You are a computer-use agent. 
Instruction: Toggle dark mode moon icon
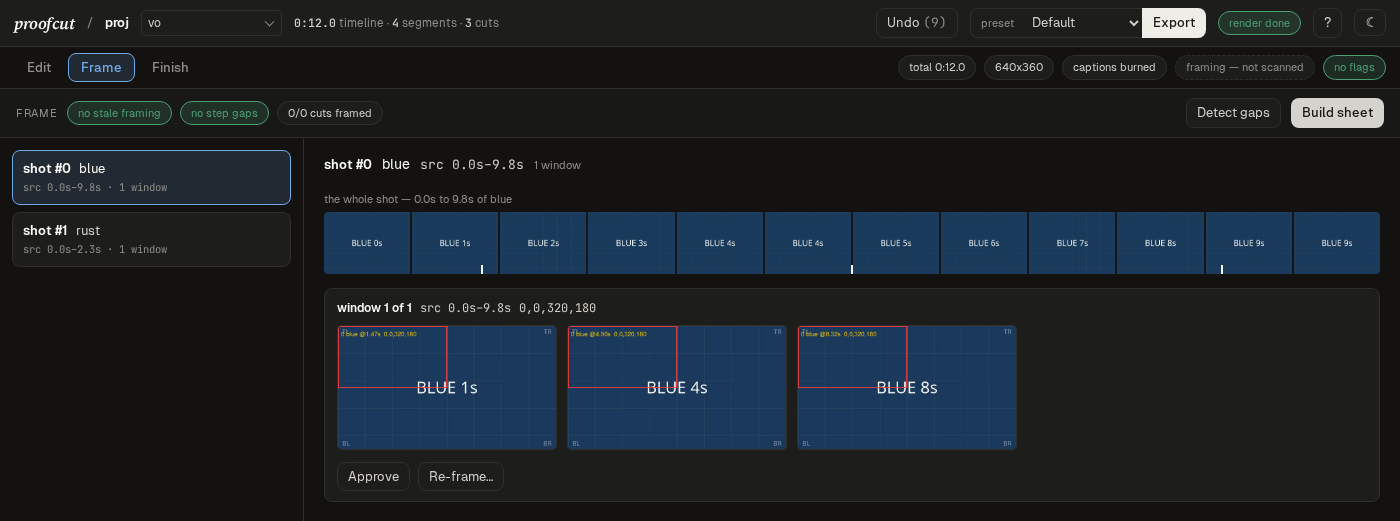pyautogui.click(x=1370, y=23)
